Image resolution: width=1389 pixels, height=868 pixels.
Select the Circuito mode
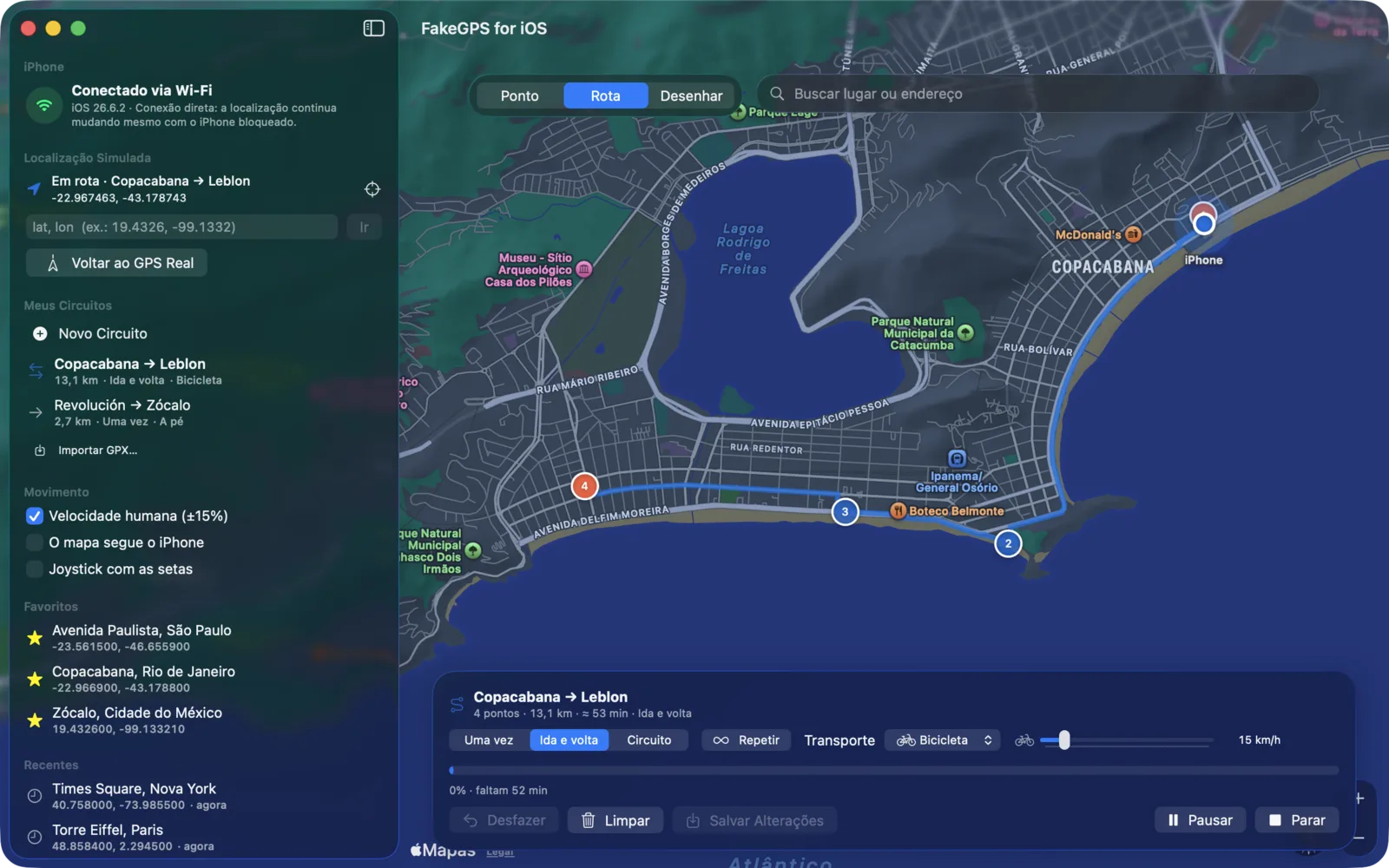point(649,740)
